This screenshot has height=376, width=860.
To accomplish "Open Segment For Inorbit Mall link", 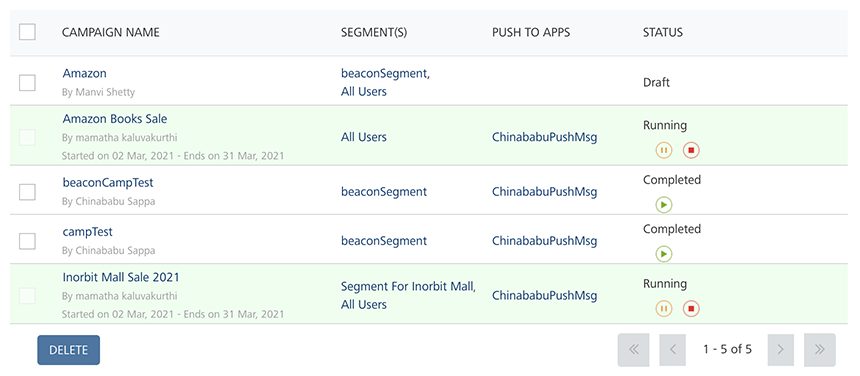I will [x=409, y=287].
